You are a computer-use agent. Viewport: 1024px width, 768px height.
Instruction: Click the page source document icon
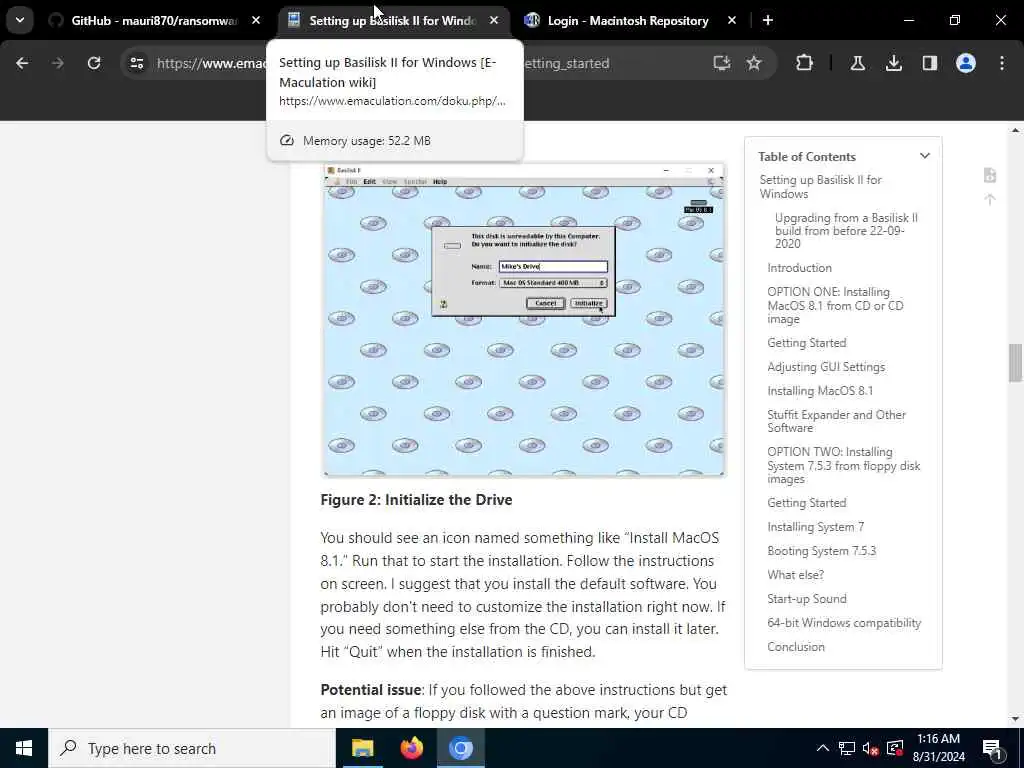990,175
